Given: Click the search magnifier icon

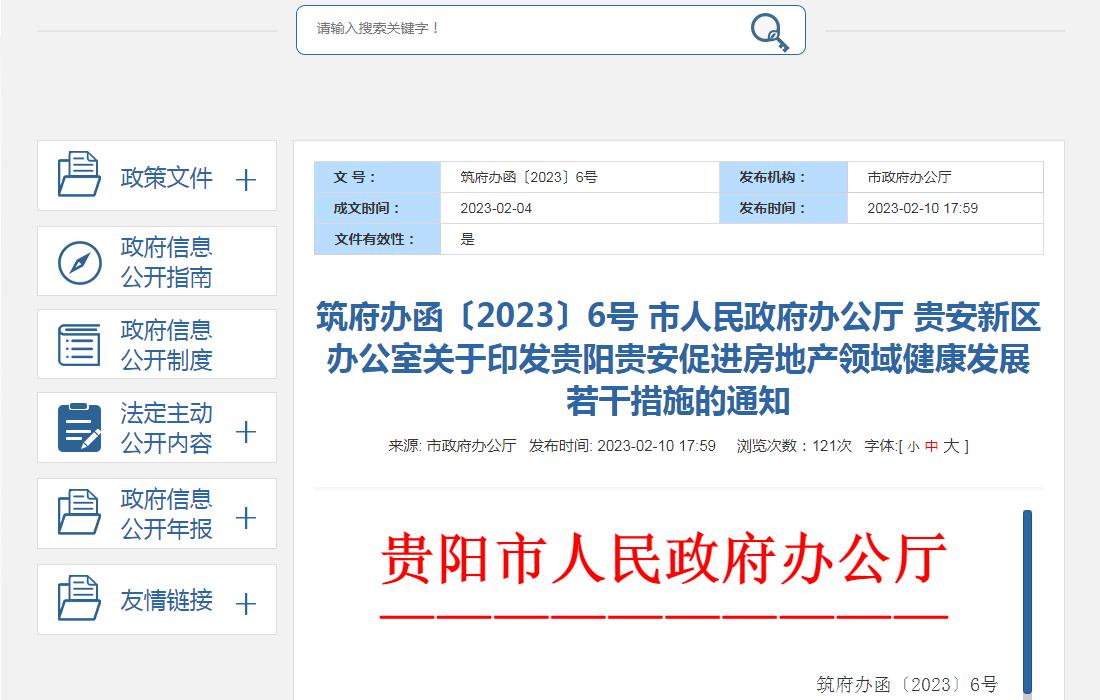Looking at the screenshot, I should coord(769,31).
